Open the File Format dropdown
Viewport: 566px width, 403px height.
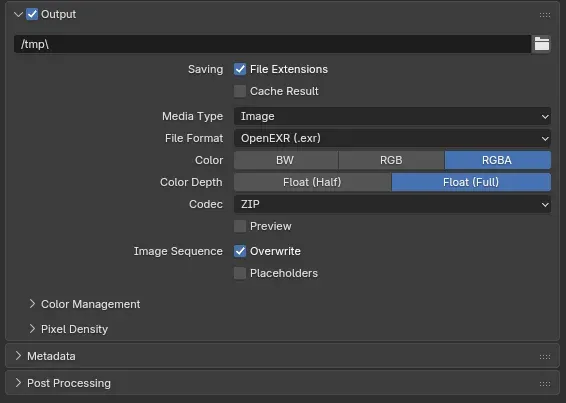click(392, 138)
